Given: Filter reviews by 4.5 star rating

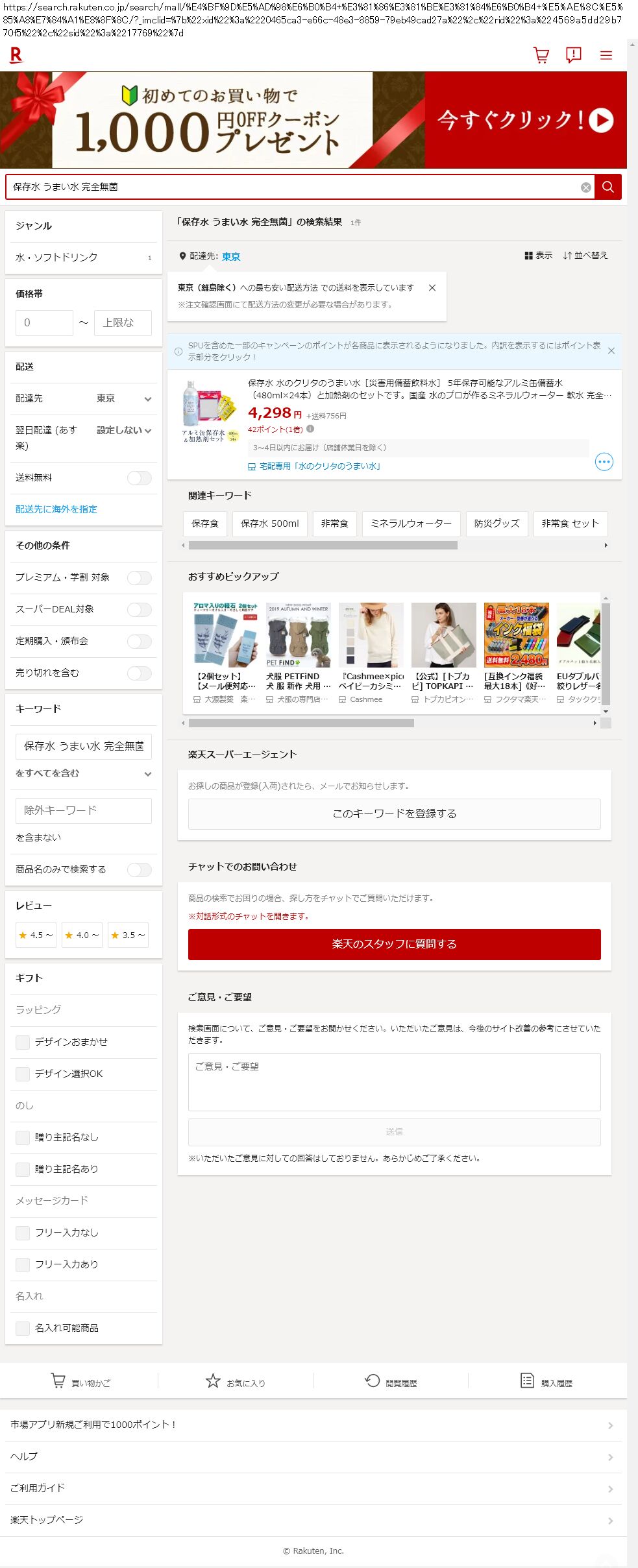Looking at the screenshot, I should point(36,935).
